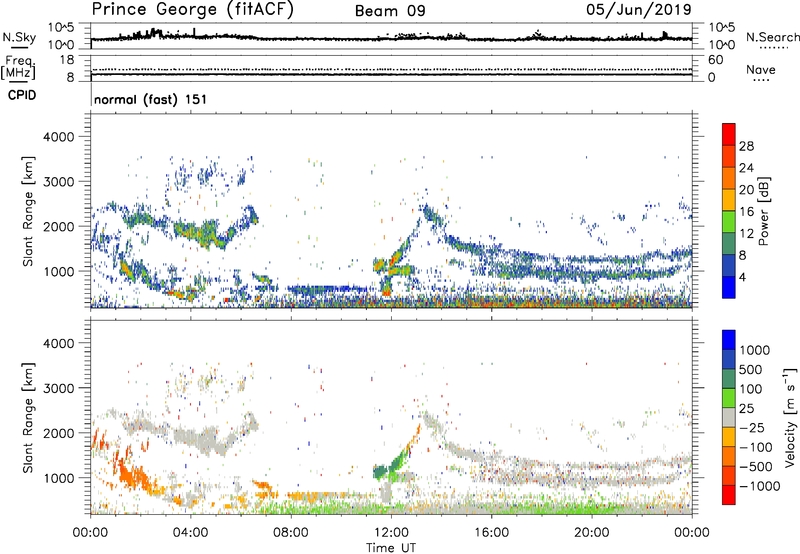The width and height of the screenshot is (800, 554).
Task: Click the '4000' tick on the power panel
Action: click(59, 137)
